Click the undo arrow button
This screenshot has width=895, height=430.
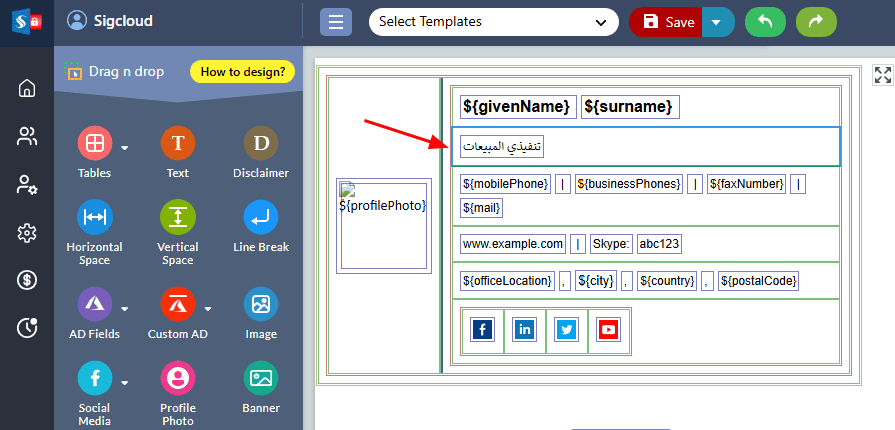[765, 22]
